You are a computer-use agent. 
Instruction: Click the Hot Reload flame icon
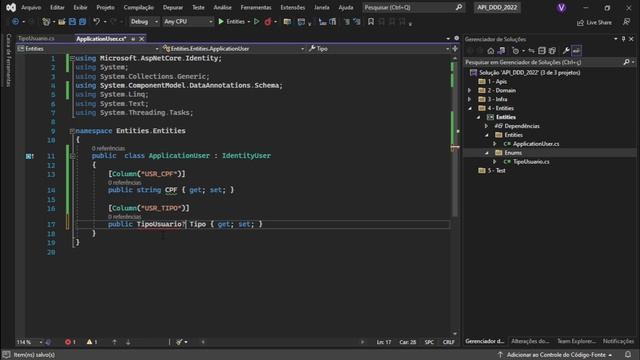[268, 22]
